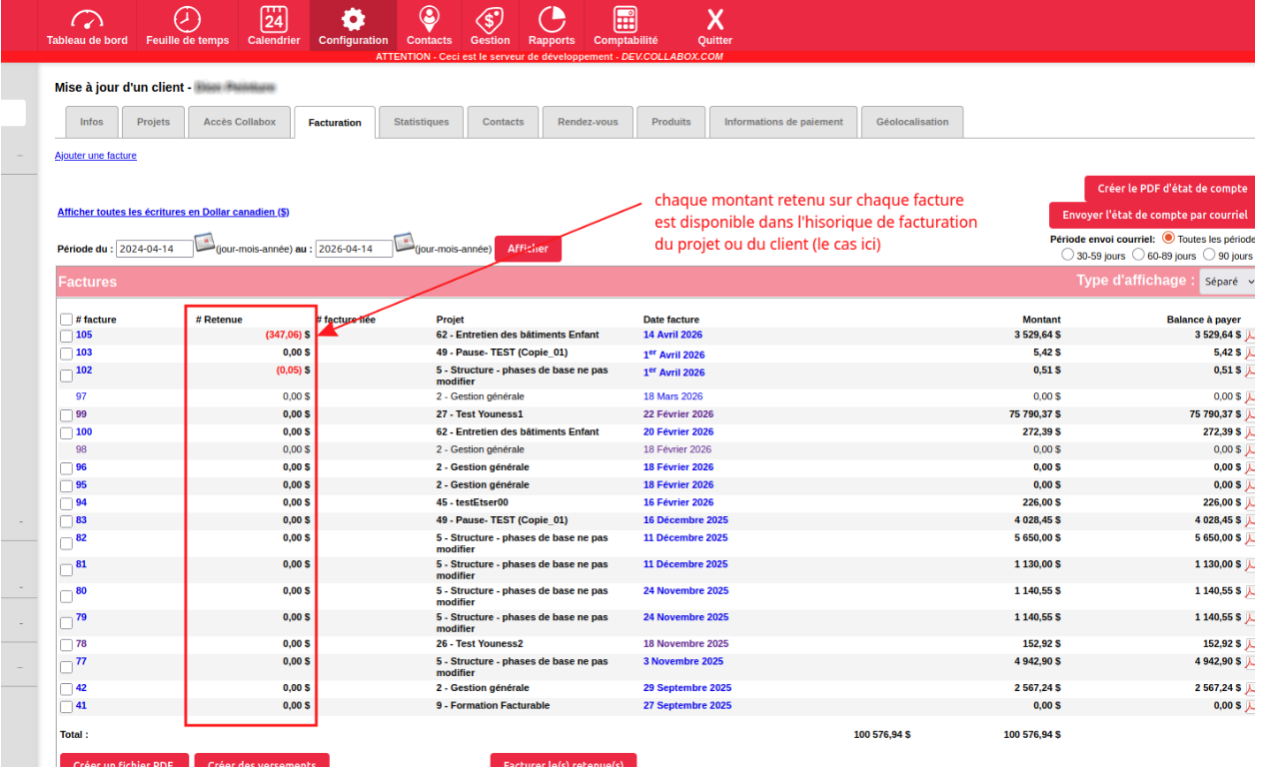The height and width of the screenshot is (779, 1273).
Task: Check the box for invoice 105
Action: coord(66,336)
